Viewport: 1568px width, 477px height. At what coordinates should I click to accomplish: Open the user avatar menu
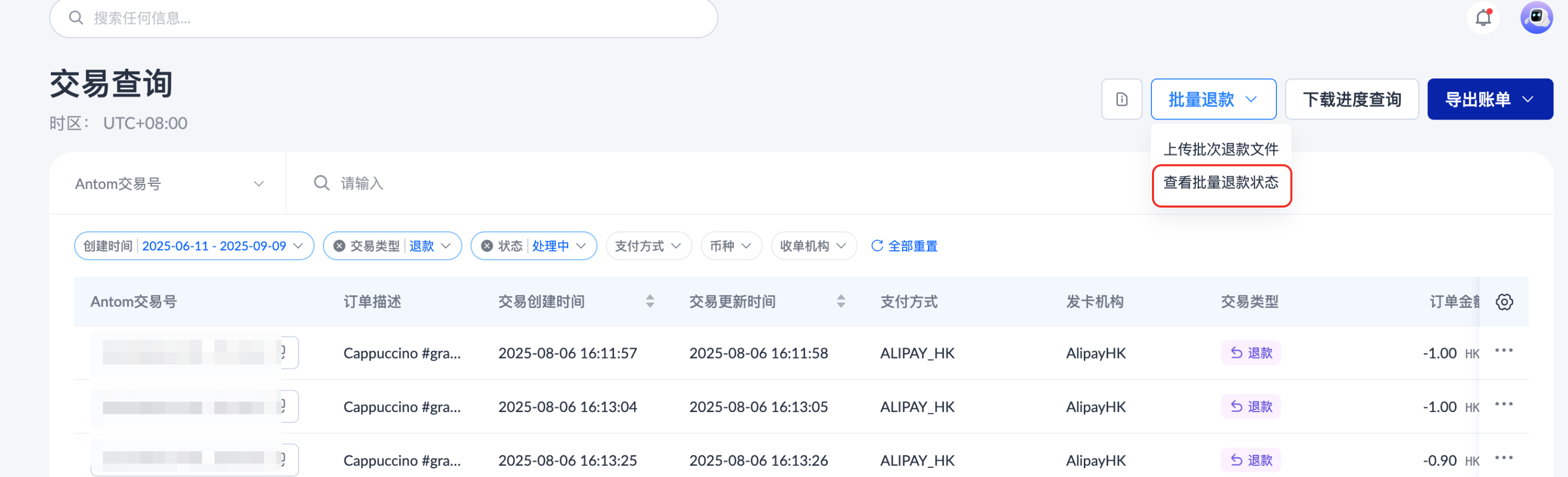pyautogui.click(x=1537, y=18)
